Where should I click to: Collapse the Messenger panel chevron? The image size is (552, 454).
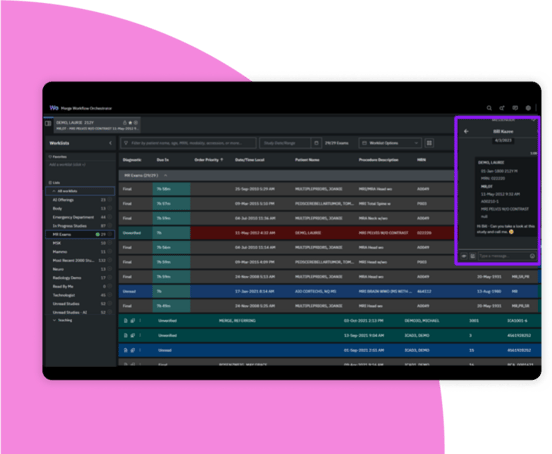[534, 120]
